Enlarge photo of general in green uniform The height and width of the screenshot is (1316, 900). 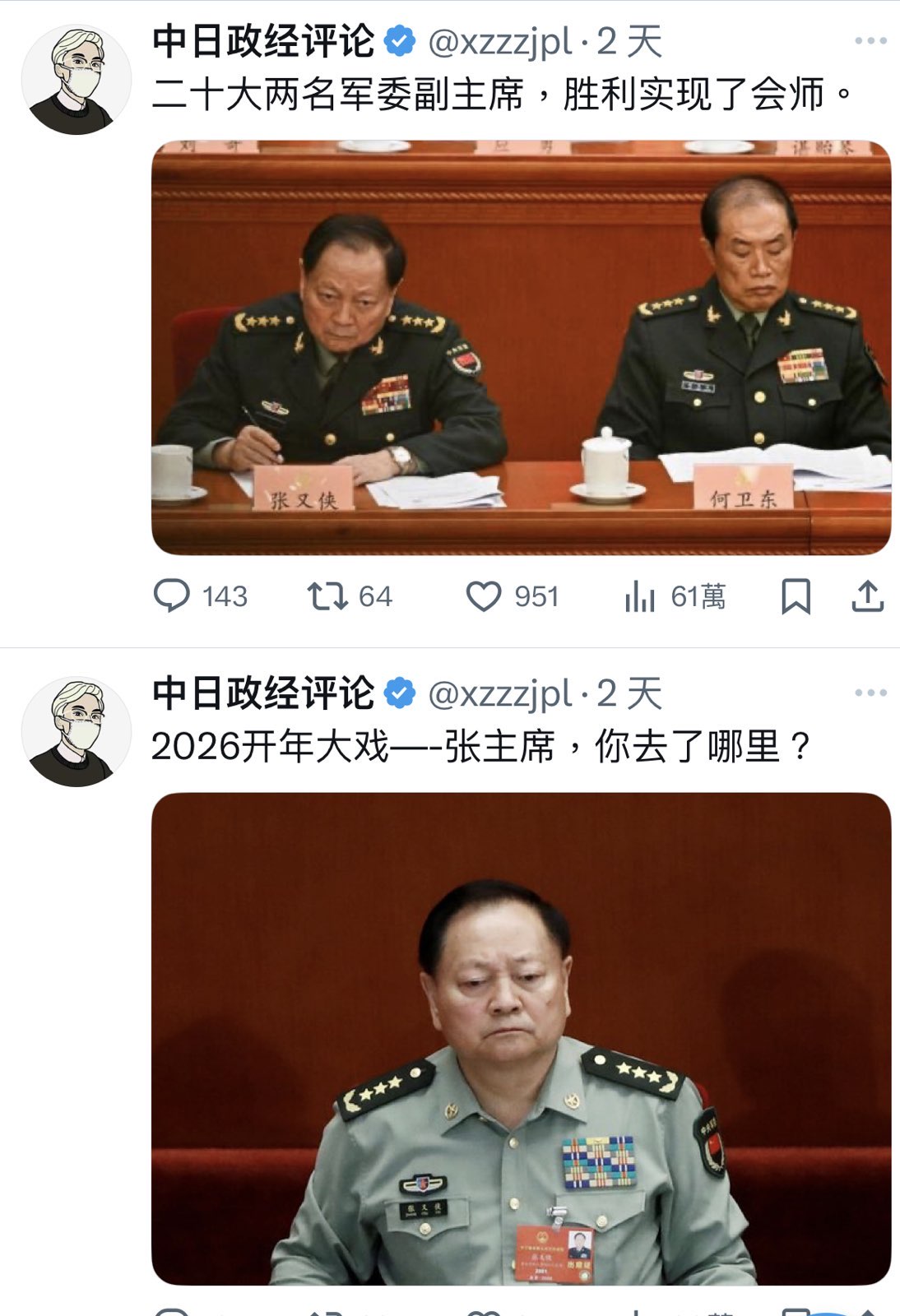click(522, 1038)
